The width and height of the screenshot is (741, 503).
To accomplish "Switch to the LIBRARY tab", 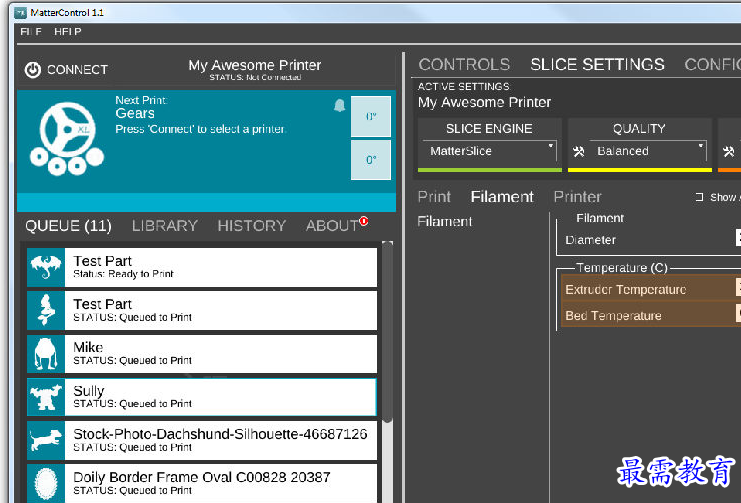I will tap(164, 226).
